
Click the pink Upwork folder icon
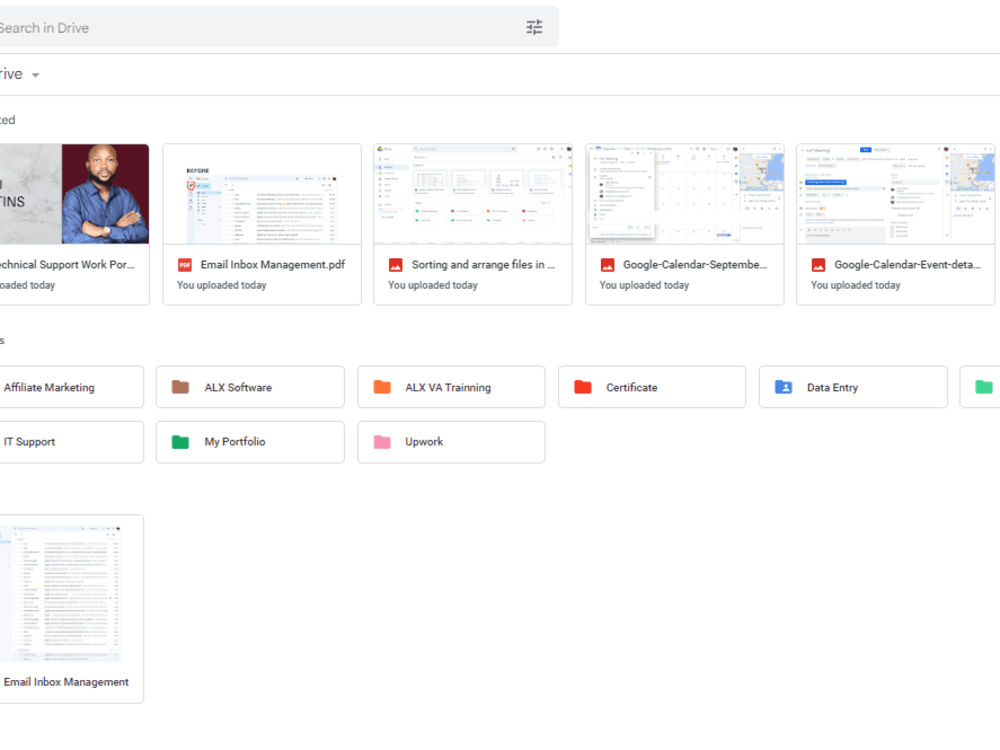[381, 441]
